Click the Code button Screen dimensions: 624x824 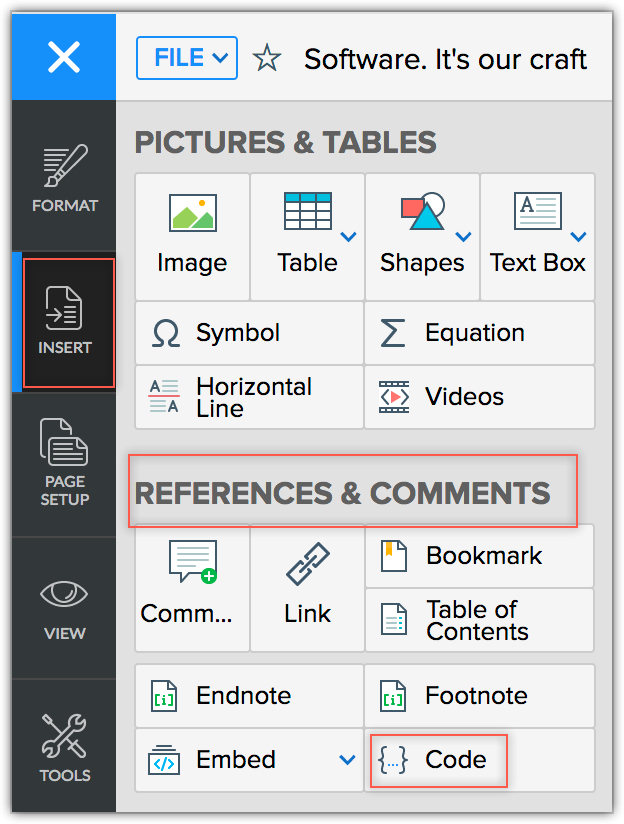click(x=438, y=760)
